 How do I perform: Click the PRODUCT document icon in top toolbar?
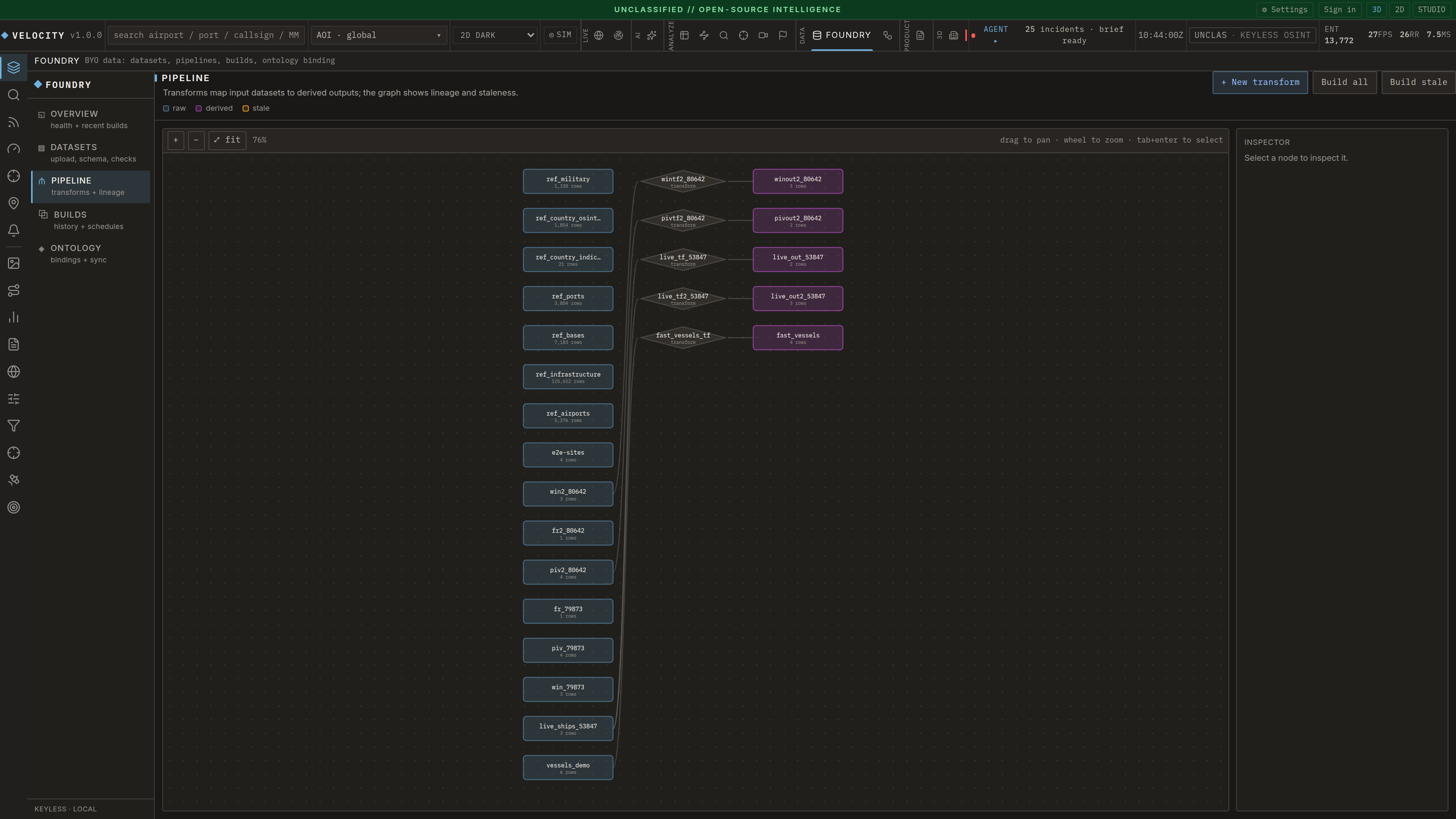tap(920, 35)
